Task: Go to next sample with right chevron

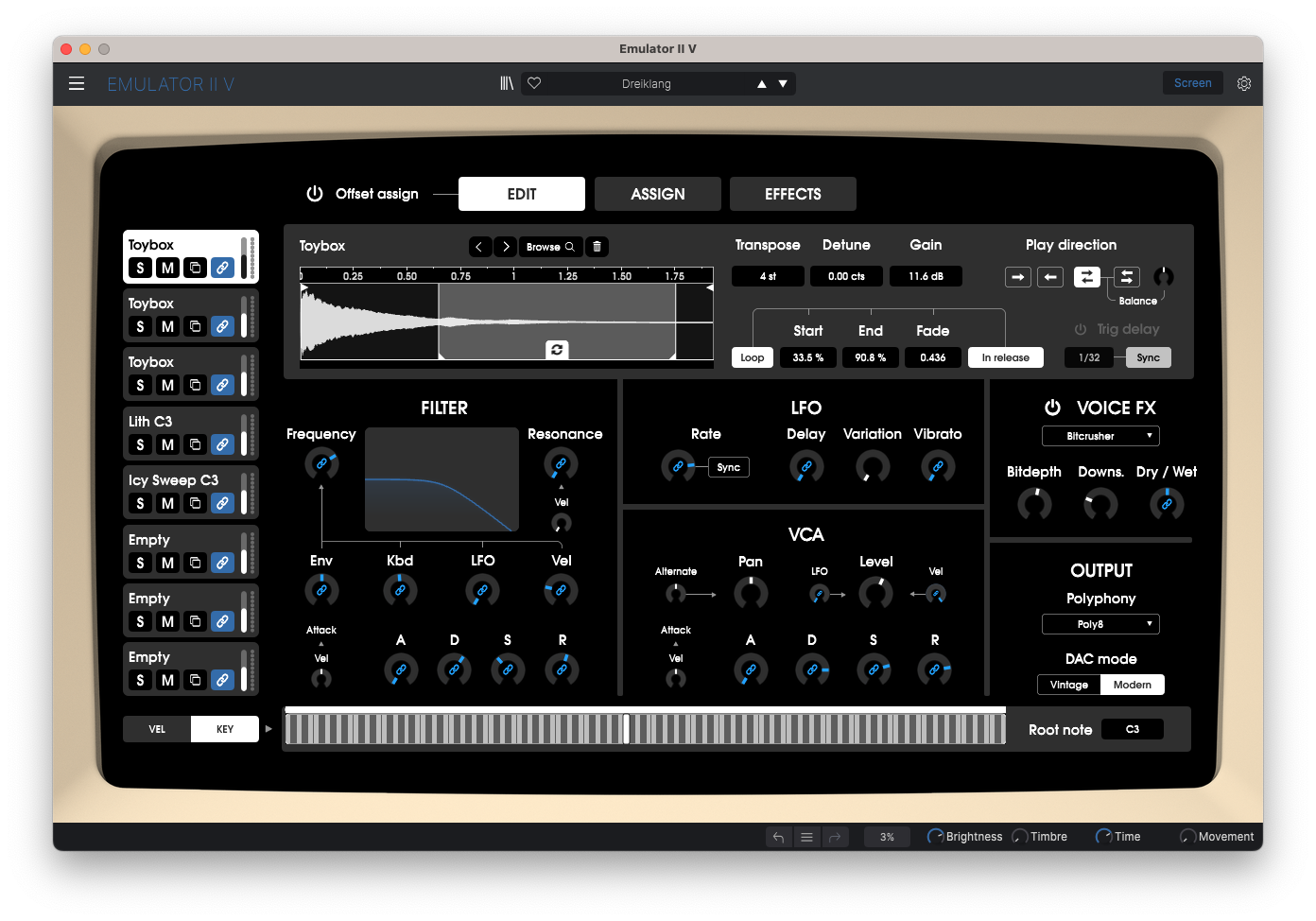Action: pyautogui.click(x=506, y=247)
